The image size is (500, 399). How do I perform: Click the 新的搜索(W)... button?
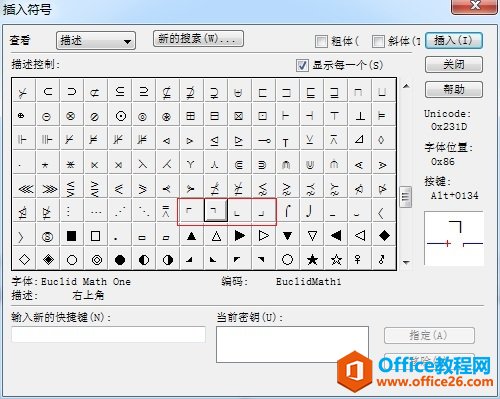click(x=198, y=39)
